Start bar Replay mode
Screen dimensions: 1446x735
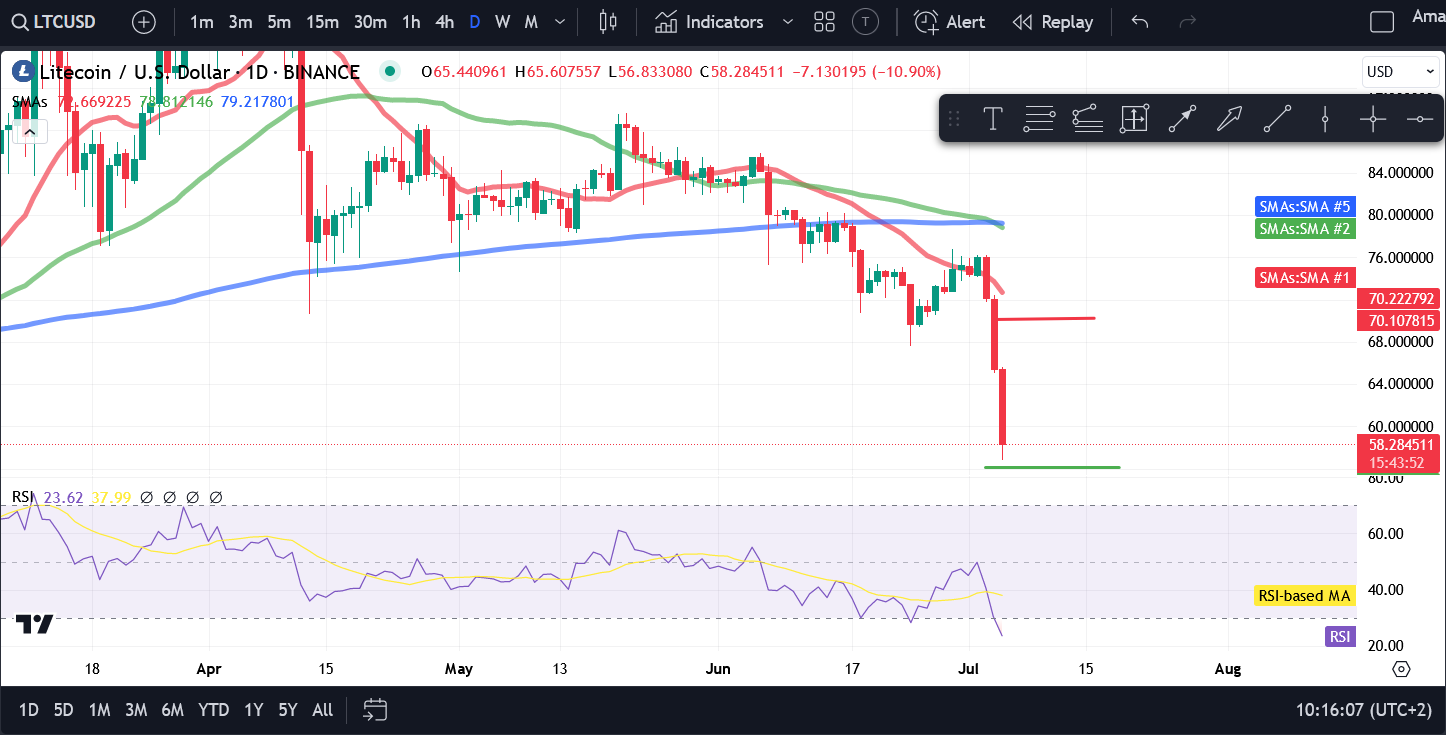[1052, 21]
